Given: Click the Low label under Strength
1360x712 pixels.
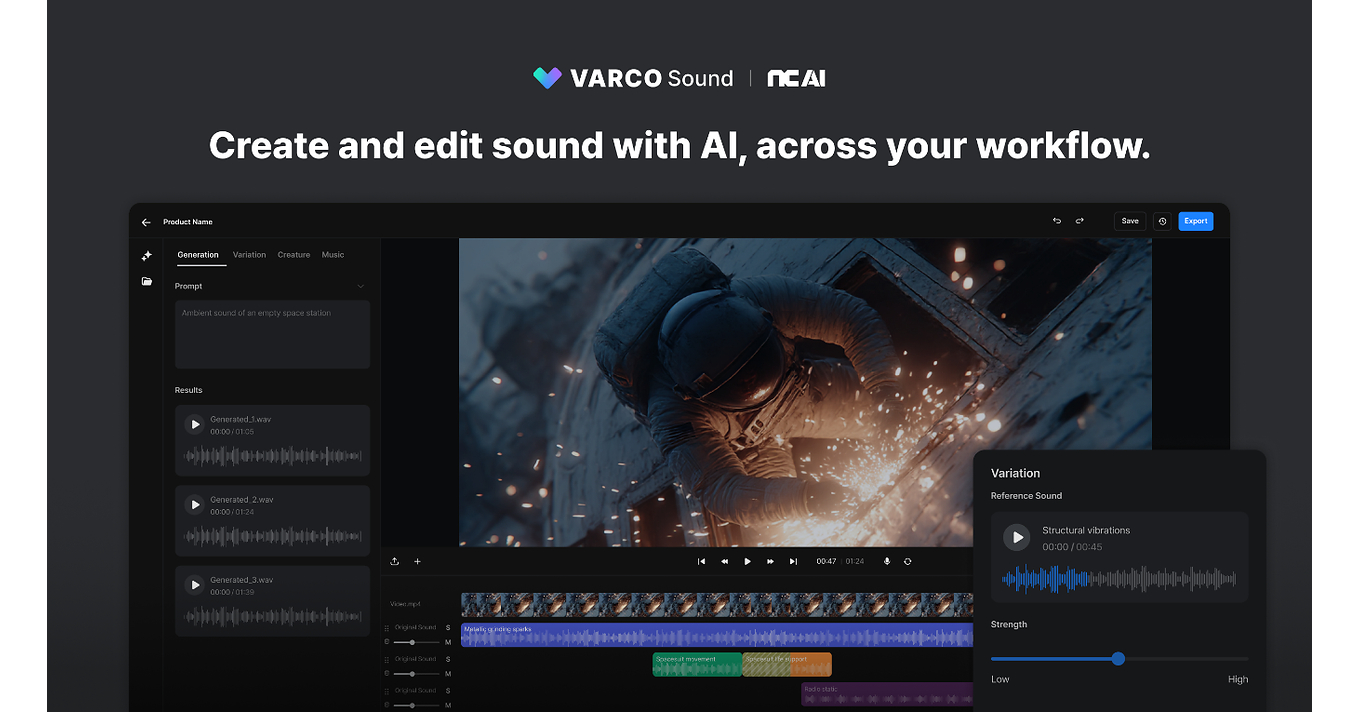Looking at the screenshot, I should click(x=1000, y=679).
